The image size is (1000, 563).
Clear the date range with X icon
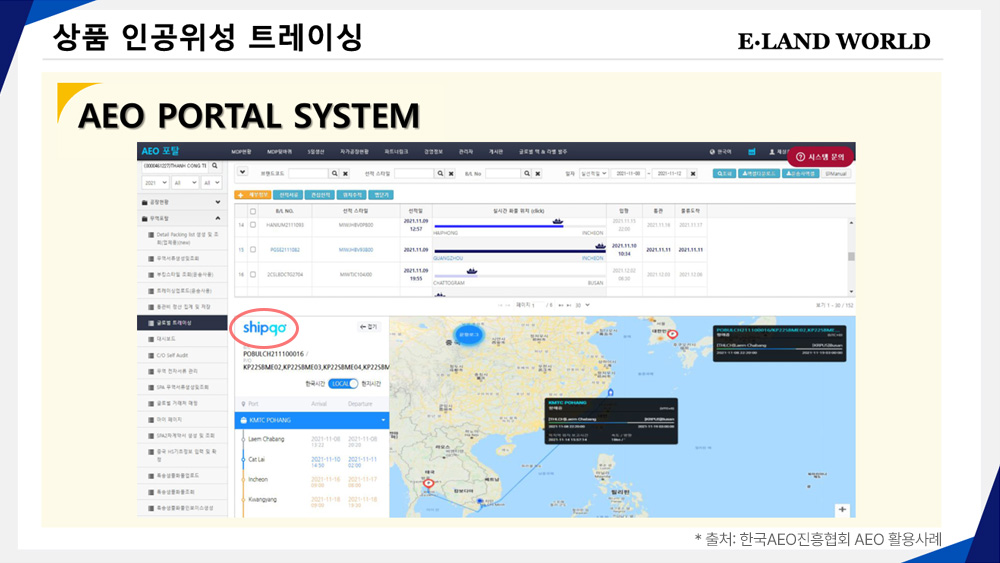pyautogui.click(x=693, y=173)
